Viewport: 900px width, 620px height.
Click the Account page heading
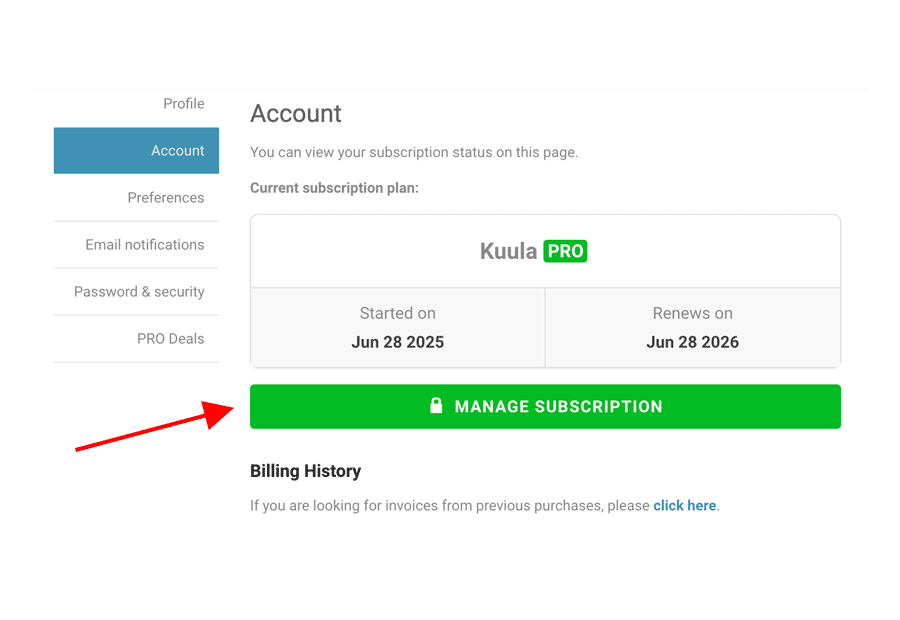296,113
